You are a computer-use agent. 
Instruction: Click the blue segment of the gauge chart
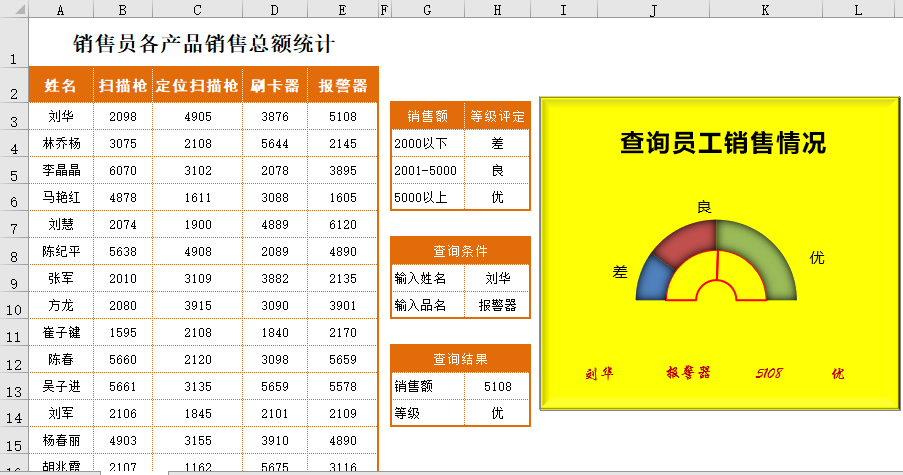point(650,278)
